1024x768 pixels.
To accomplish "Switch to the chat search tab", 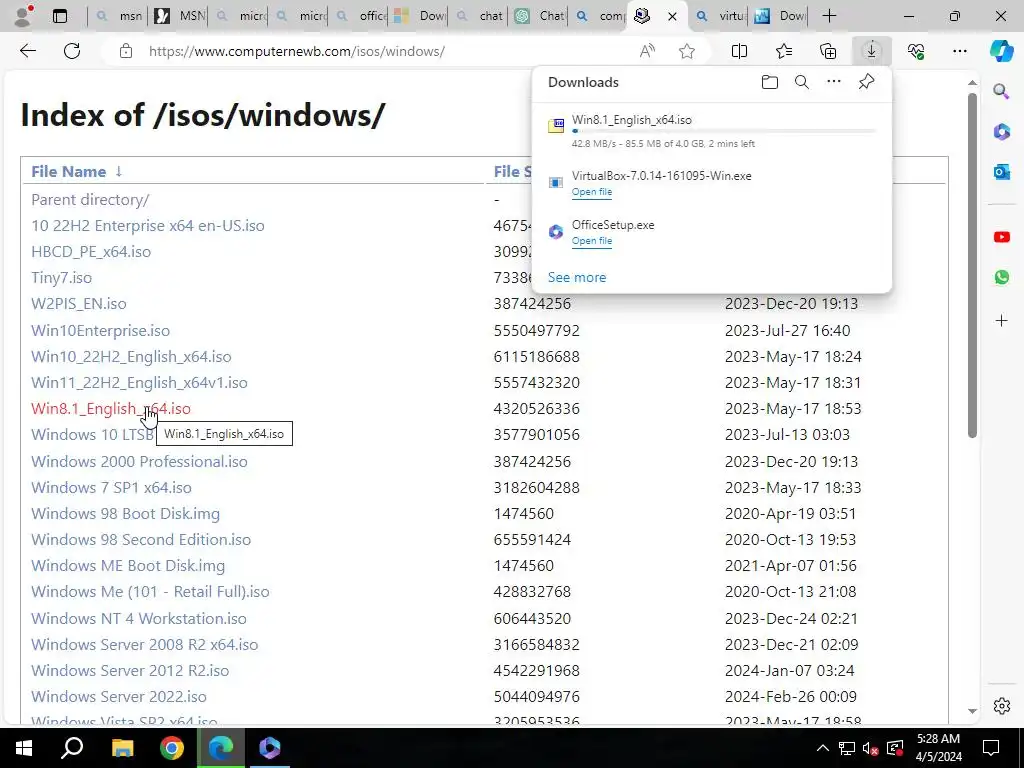I will click(479, 16).
